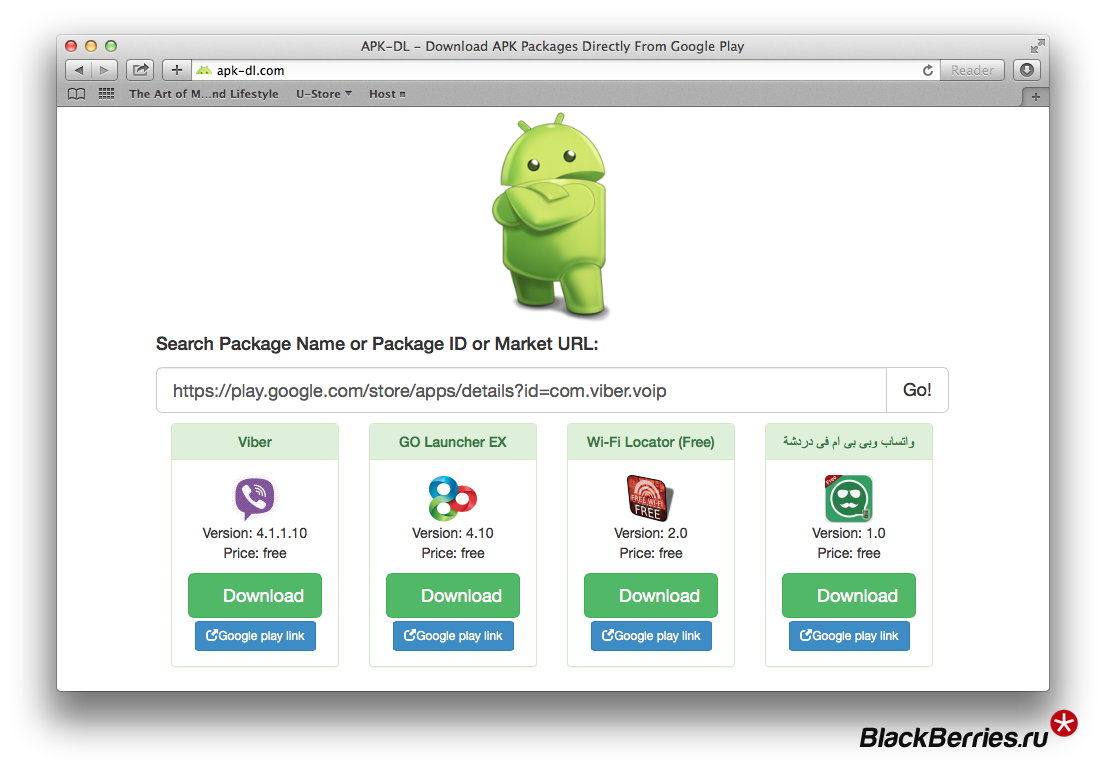The width and height of the screenshot is (1106, 770).
Task: Click the Android robot logo
Action: click(x=552, y=214)
